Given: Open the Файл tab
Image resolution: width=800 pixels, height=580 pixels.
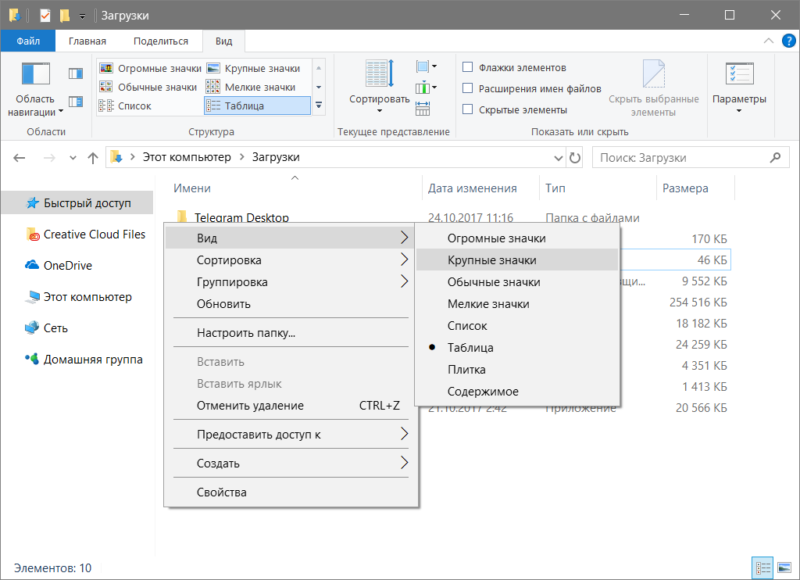Looking at the screenshot, I should click(x=28, y=41).
